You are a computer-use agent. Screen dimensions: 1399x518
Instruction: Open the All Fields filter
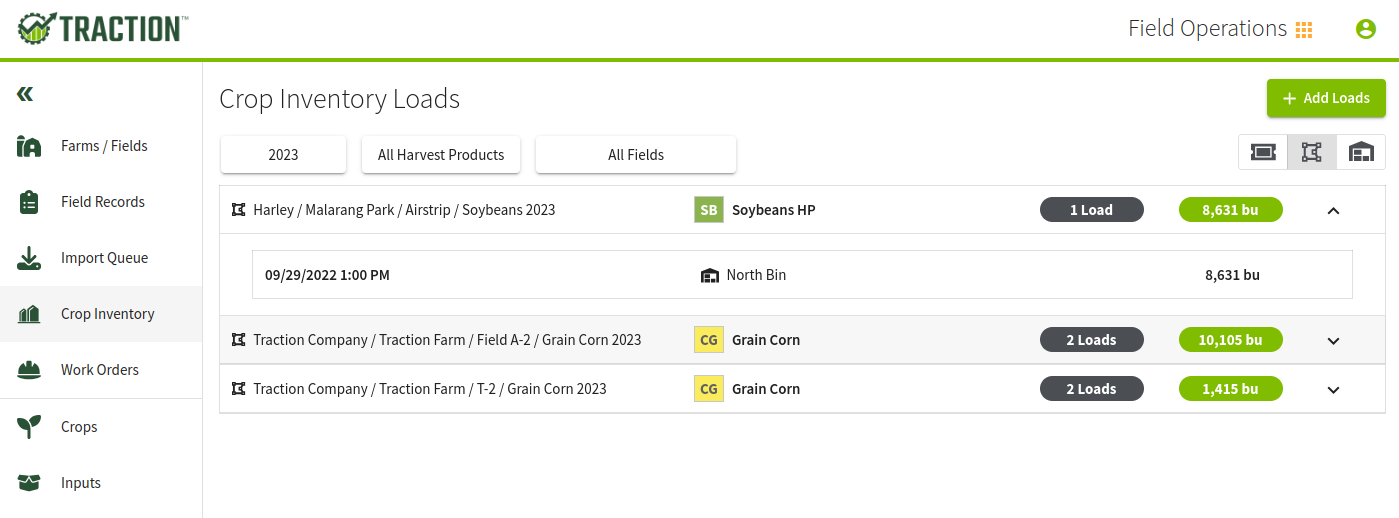click(636, 155)
